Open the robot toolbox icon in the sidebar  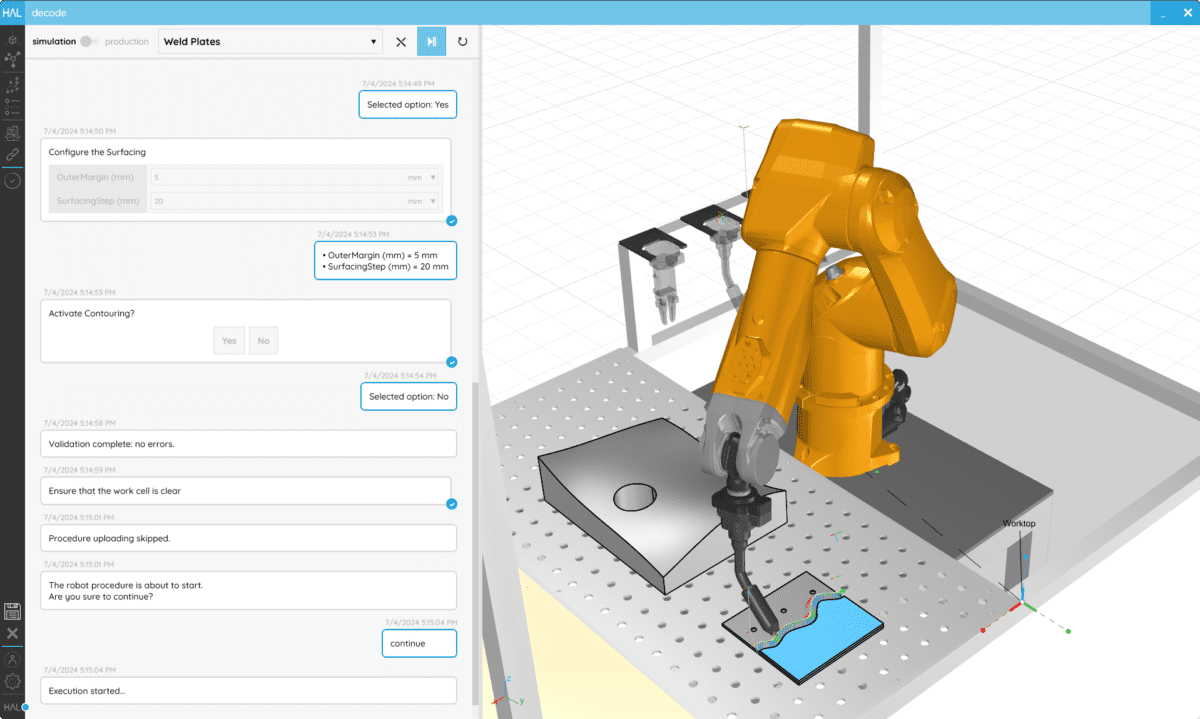(x=12, y=132)
